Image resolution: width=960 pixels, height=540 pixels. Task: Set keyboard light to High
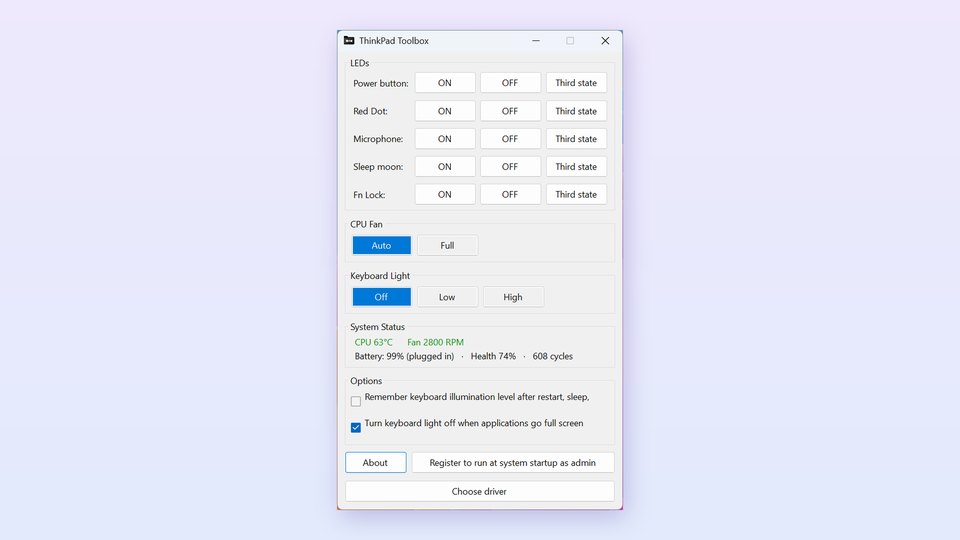tap(513, 297)
